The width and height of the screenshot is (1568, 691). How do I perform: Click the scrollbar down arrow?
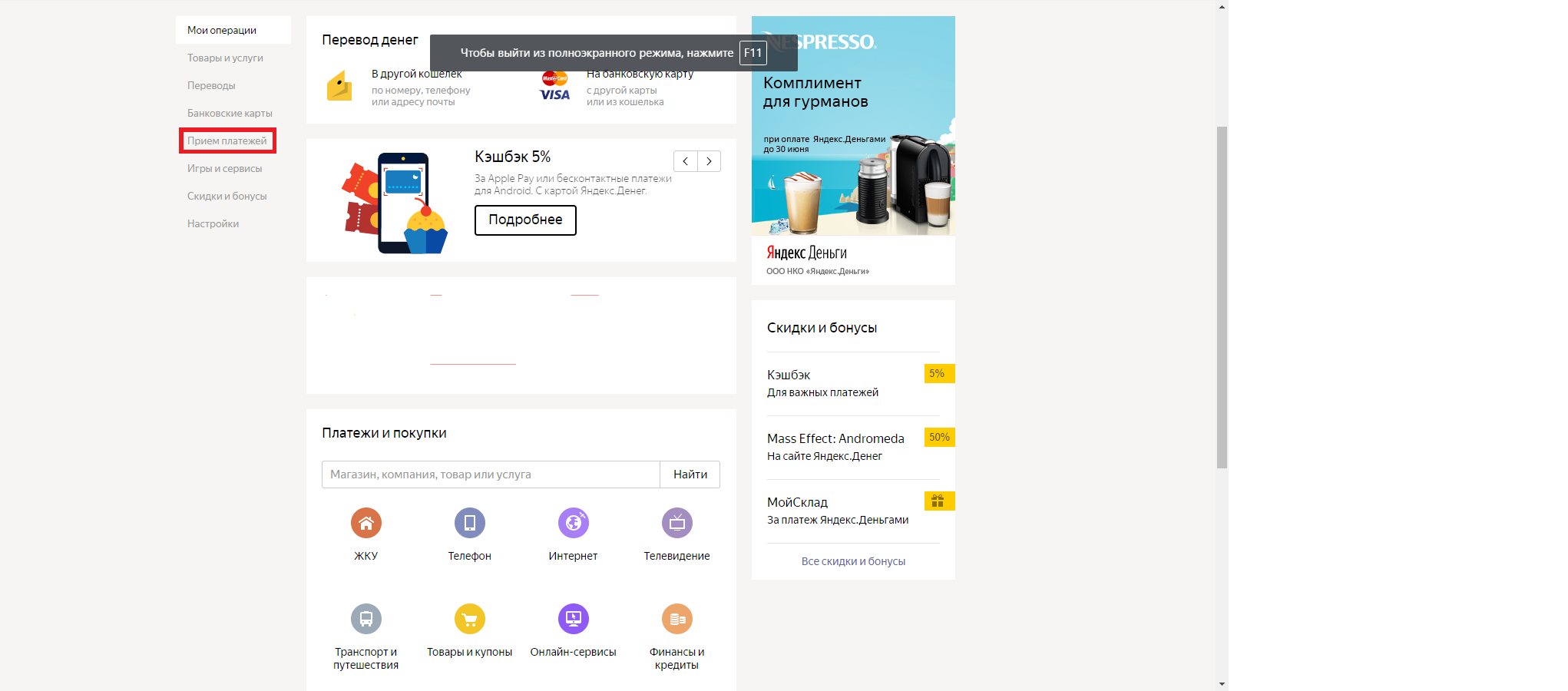[1222, 684]
